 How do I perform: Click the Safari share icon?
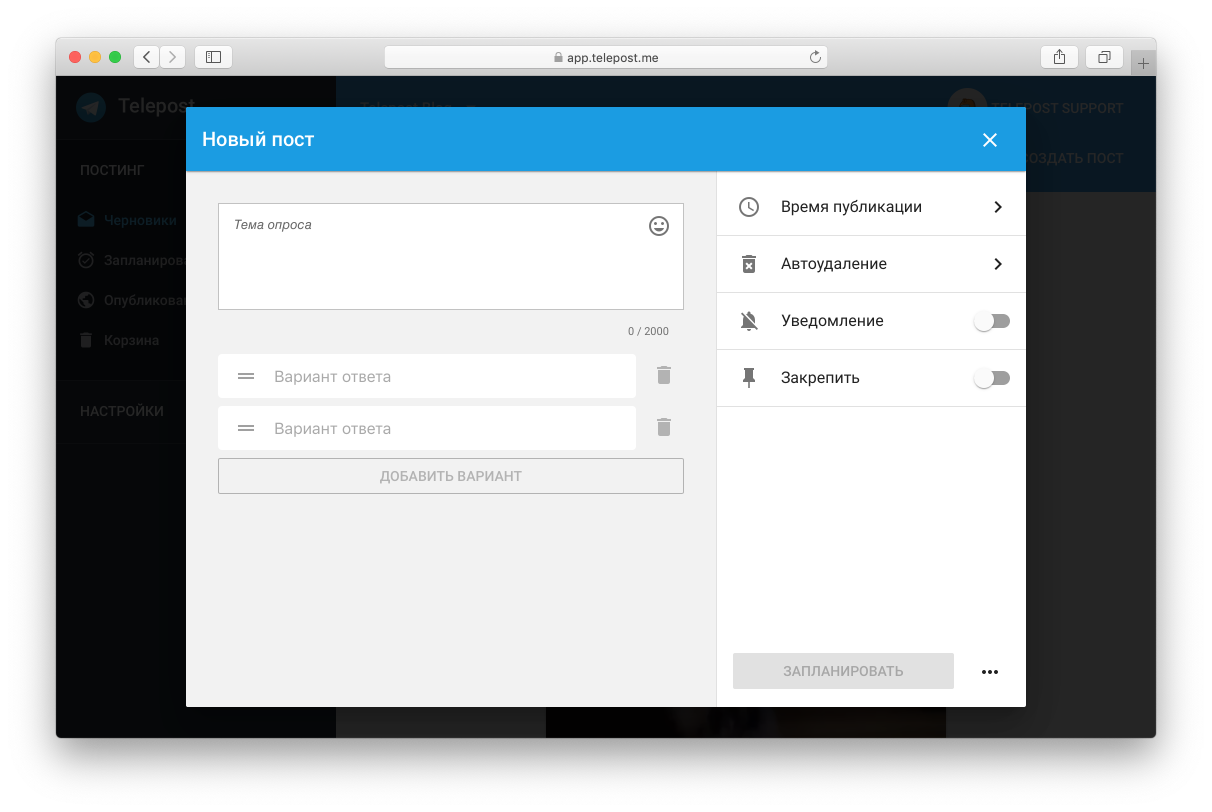tap(1059, 57)
